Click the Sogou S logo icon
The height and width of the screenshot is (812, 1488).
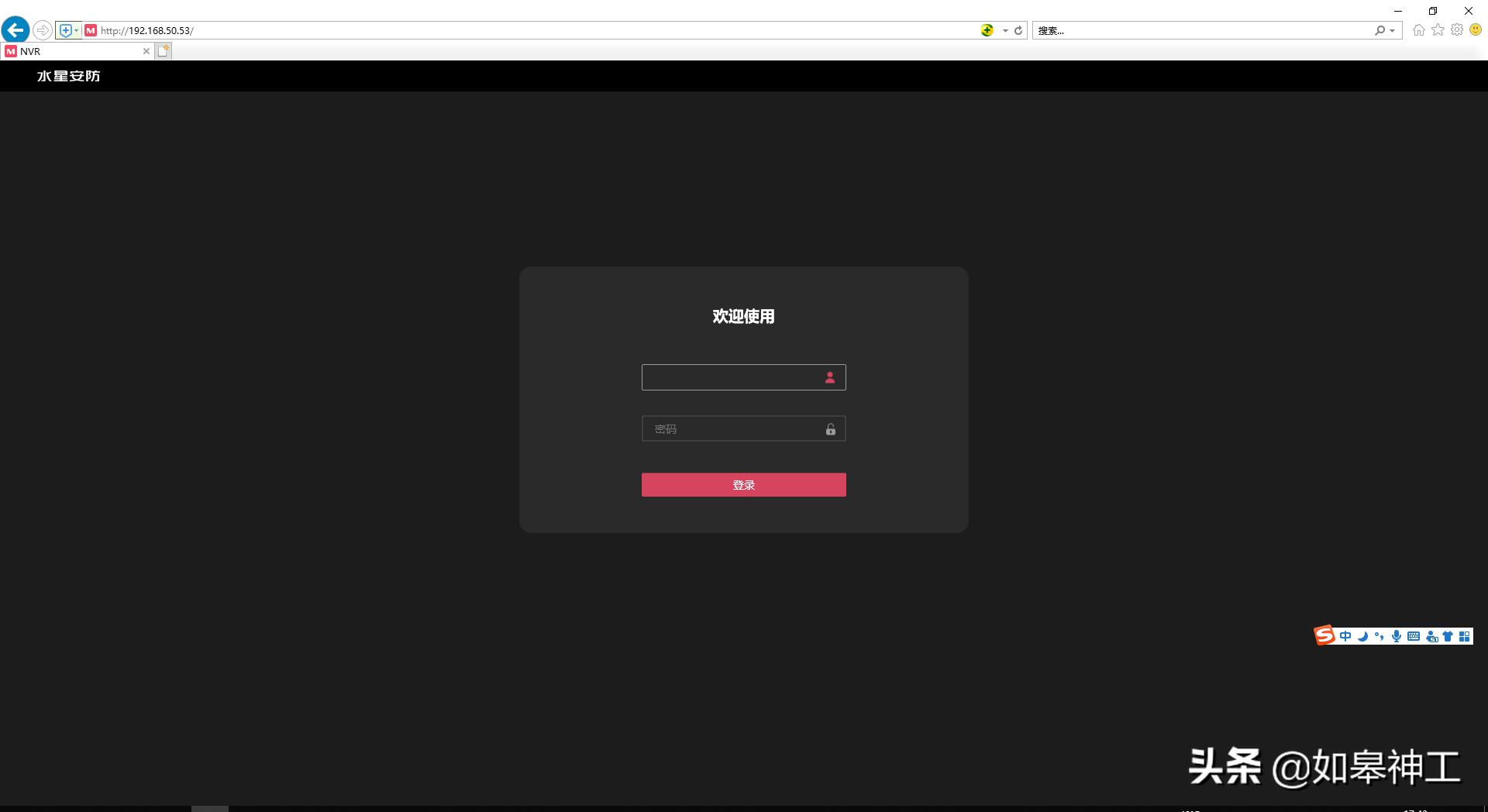coord(1324,635)
